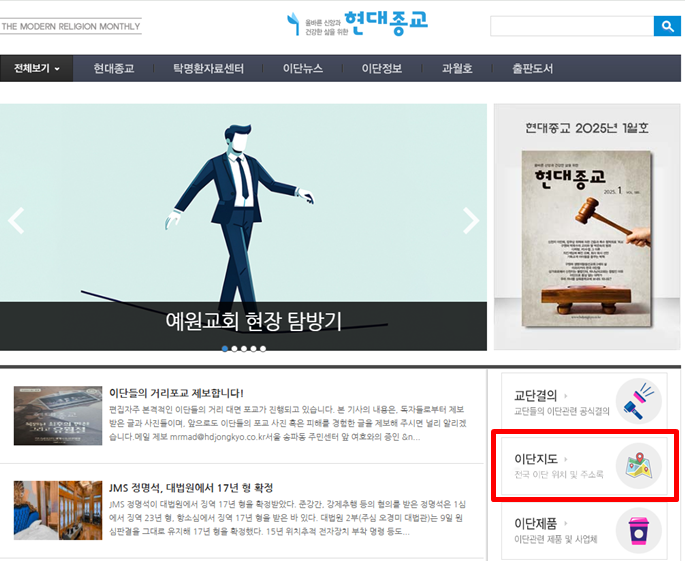Go to the 이단뉴스 menu item
Screen dimensions: 685x561
click(x=304, y=69)
